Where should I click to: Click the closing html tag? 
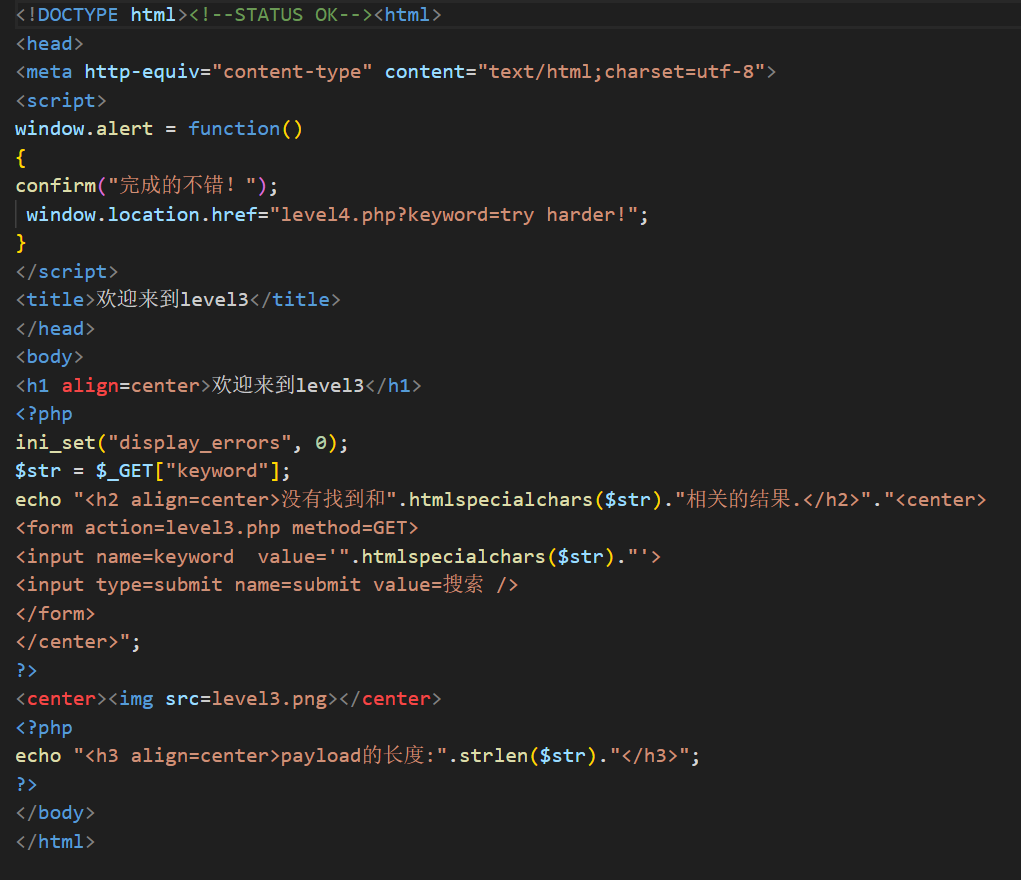(x=55, y=842)
